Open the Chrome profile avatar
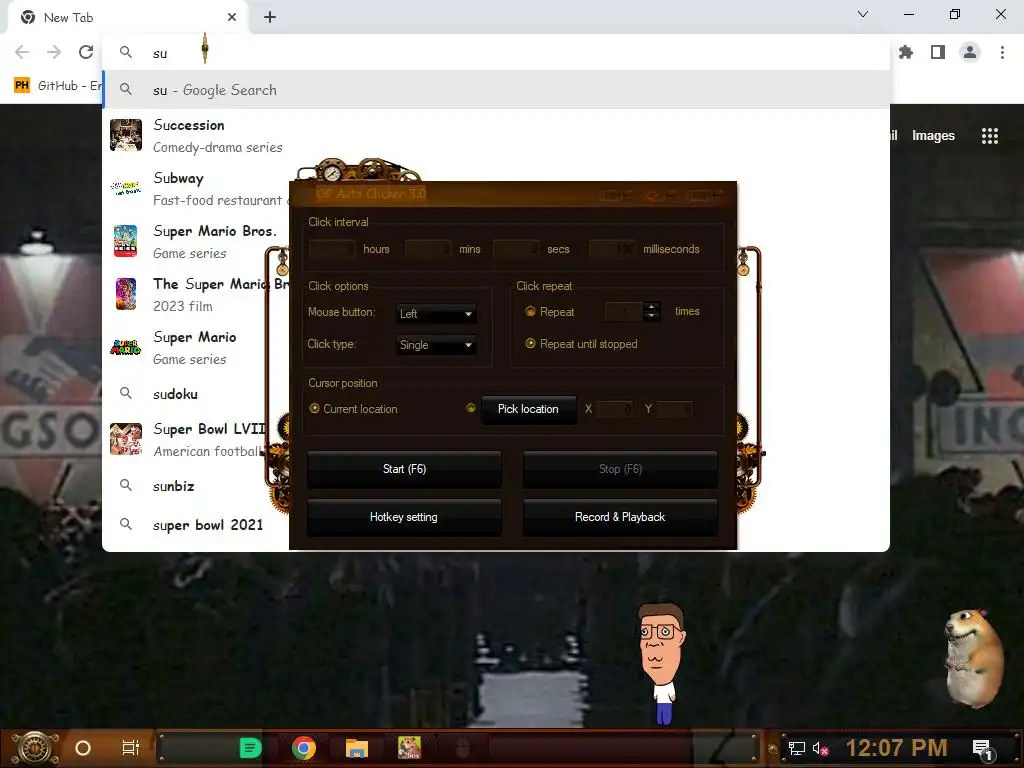The width and height of the screenshot is (1024, 768). [x=970, y=52]
